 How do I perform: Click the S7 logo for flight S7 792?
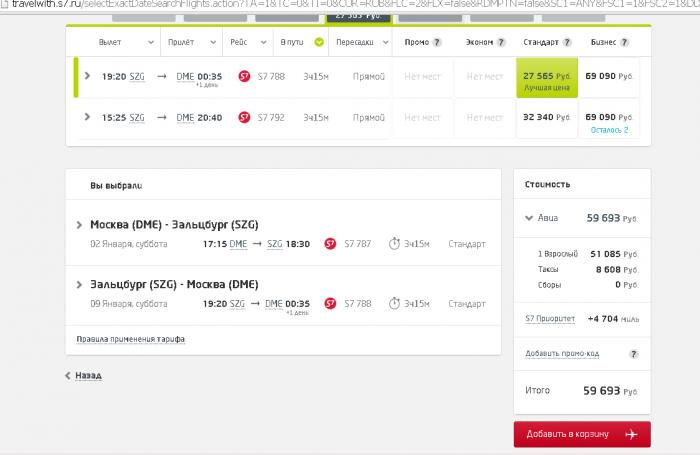click(x=244, y=117)
